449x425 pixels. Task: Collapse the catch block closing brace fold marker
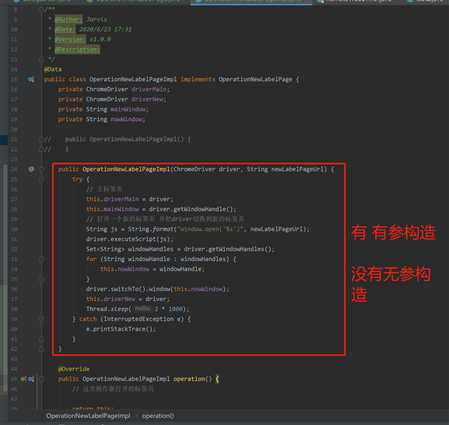tap(41, 339)
